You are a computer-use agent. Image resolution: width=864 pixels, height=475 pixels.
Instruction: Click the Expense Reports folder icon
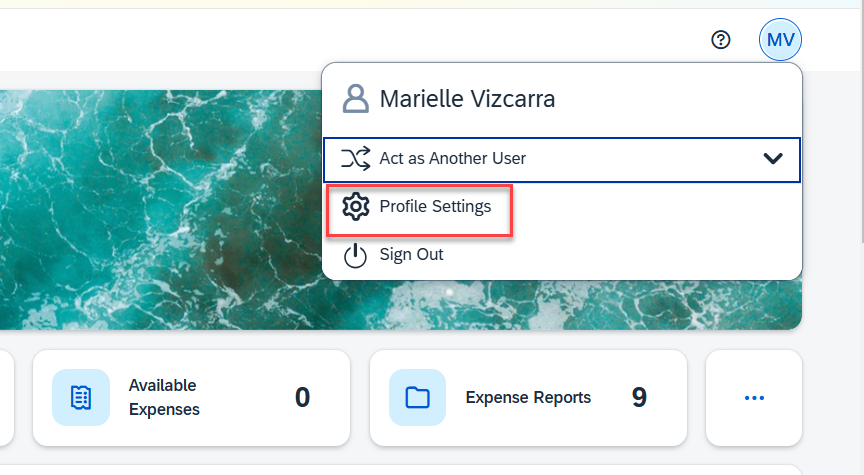pos(417,397)
